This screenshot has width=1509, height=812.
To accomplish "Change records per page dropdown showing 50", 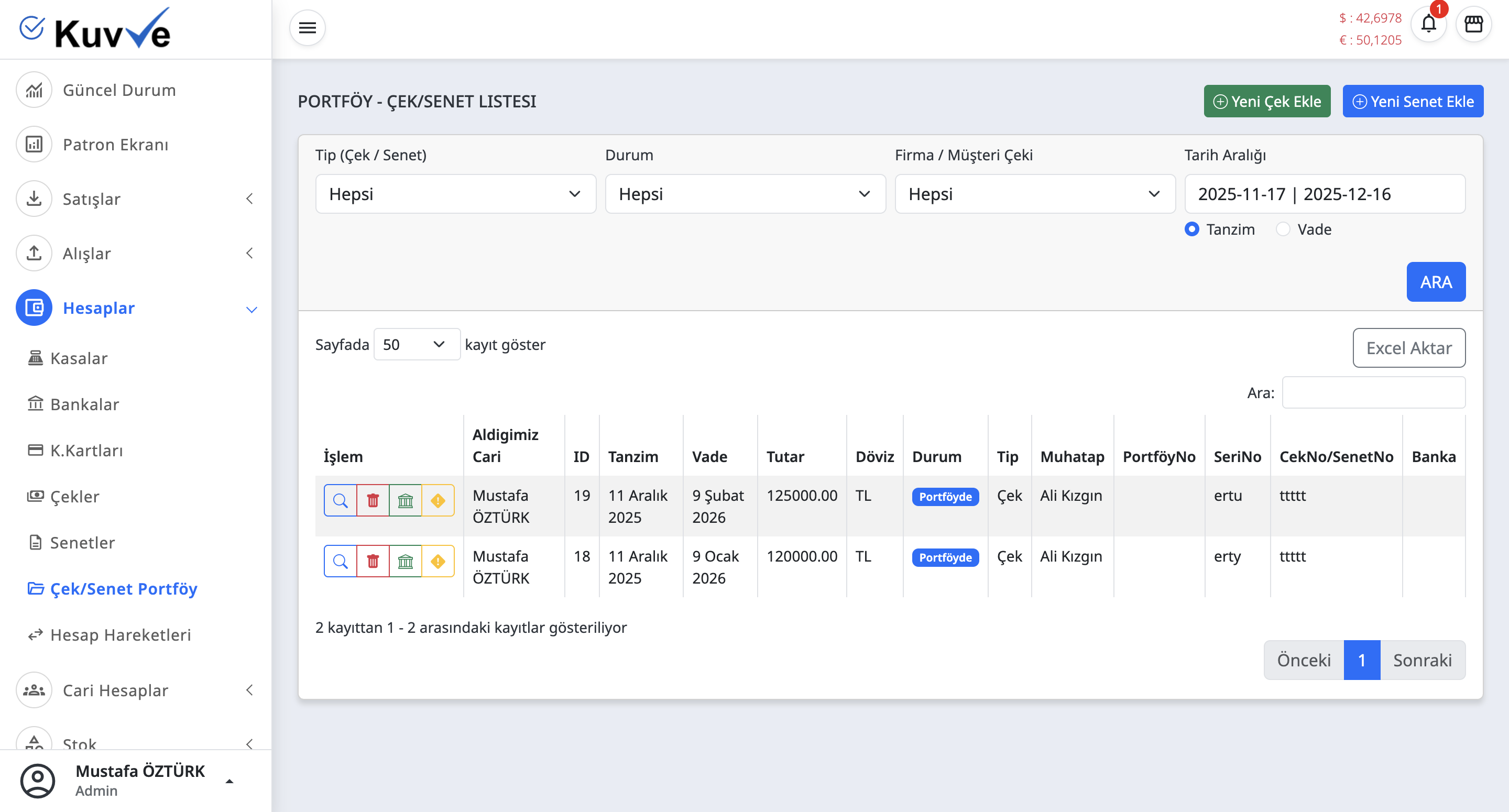I will click(x=417, y=345).
